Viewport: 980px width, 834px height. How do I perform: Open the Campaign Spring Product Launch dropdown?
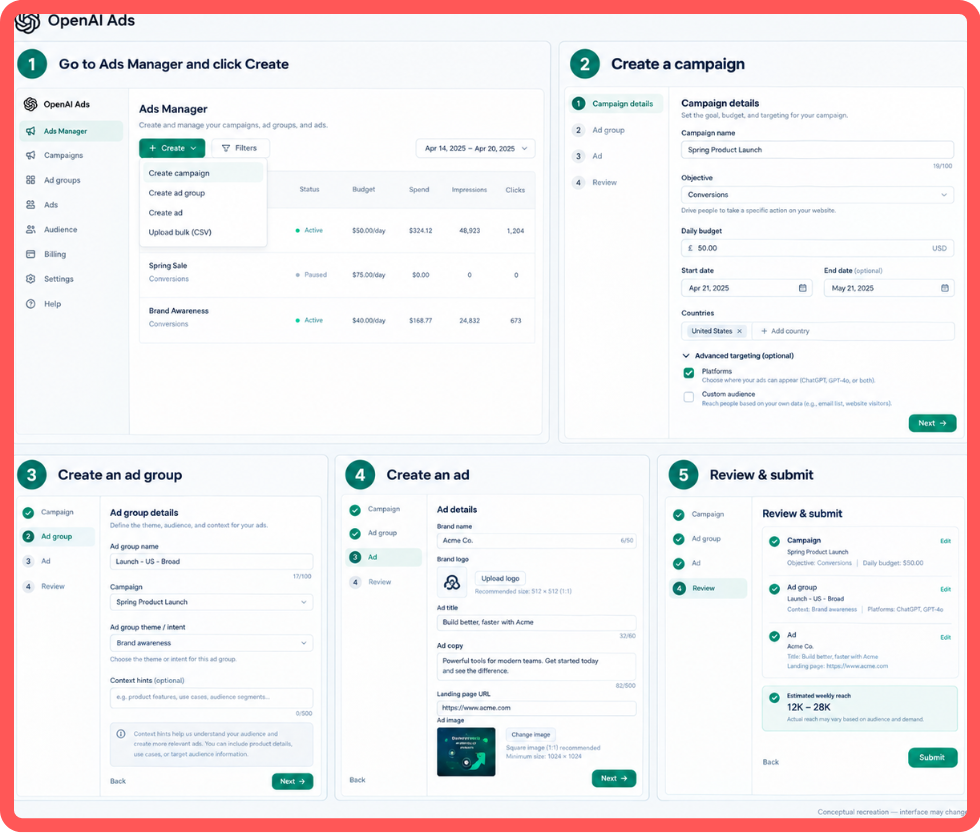pyautogui.click(x=211, y=602)
